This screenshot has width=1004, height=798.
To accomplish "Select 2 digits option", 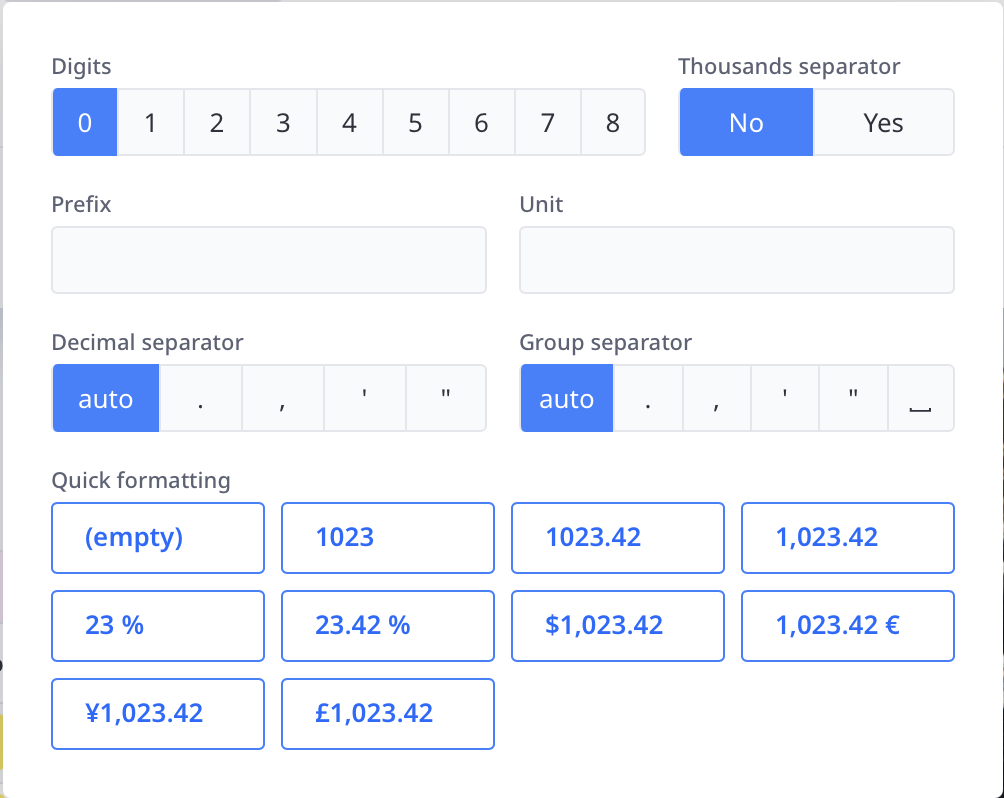I will (x=217, y=123).
